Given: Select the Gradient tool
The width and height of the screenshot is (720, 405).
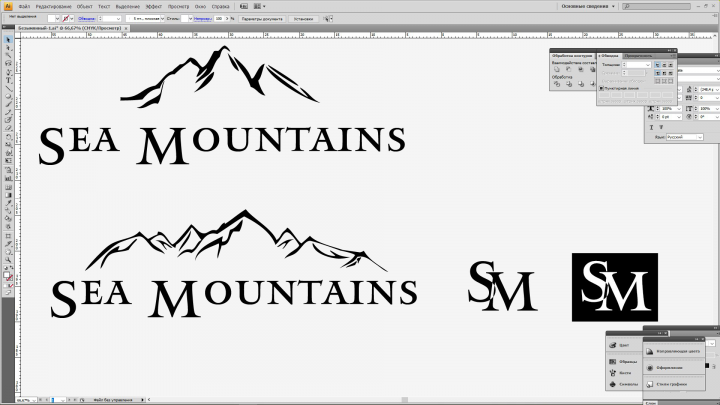Looking at the screenshot, I should click(8, 195).
